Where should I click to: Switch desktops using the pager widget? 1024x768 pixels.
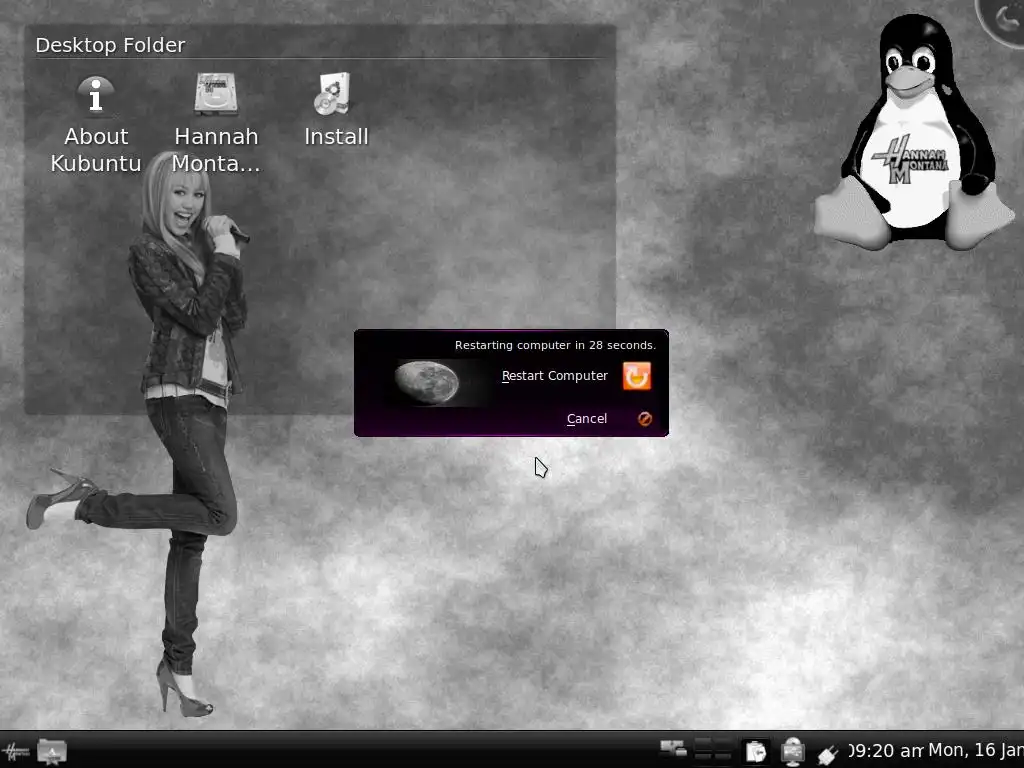(x=712, y=750)
